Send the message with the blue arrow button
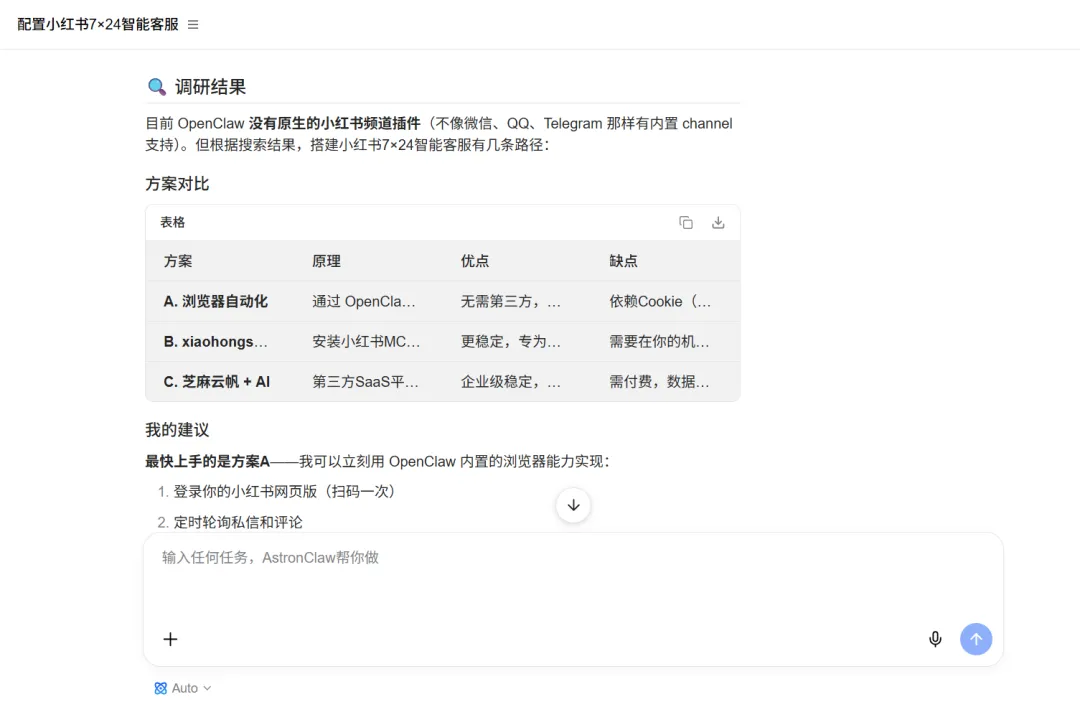Screen dimensions: 1080x707 976,639
